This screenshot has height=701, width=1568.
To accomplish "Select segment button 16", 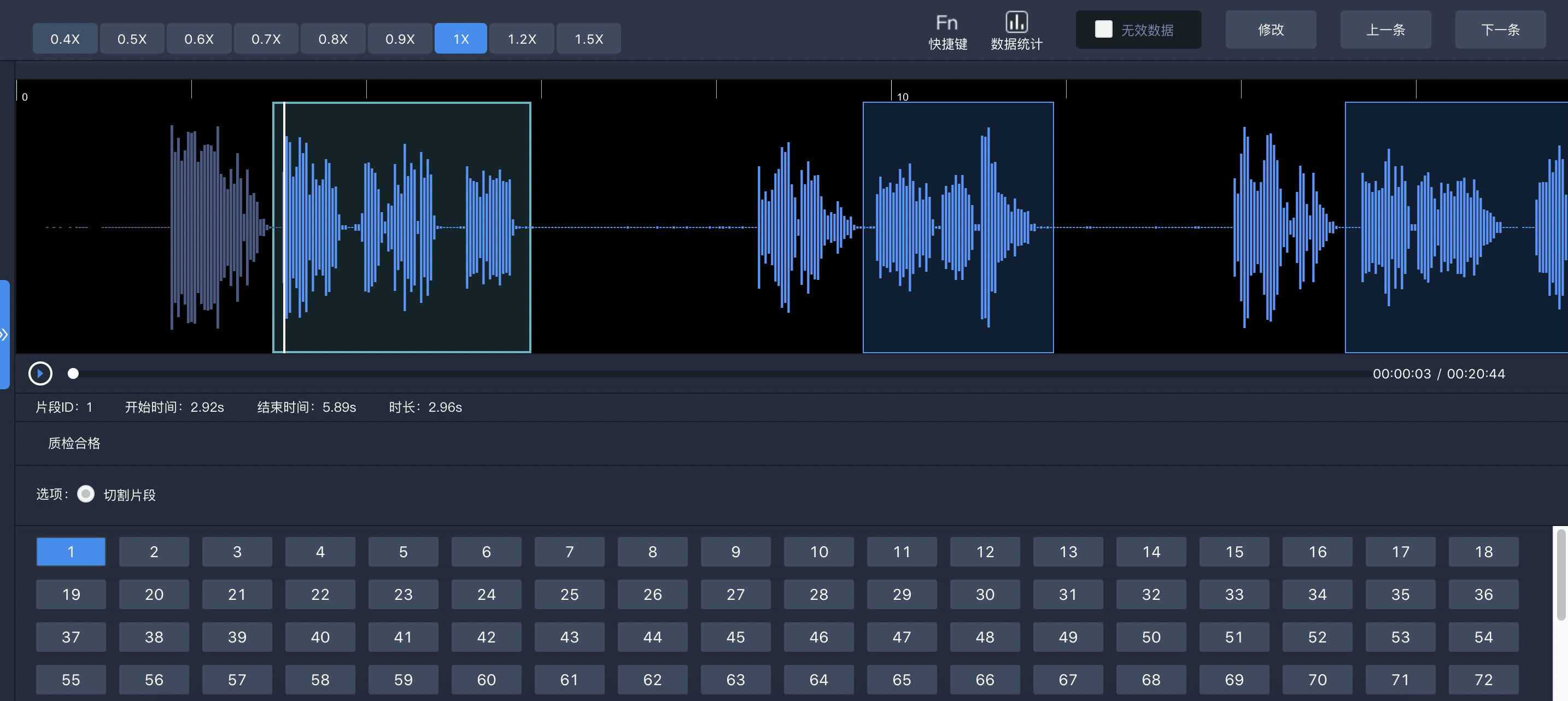I will pos(1317,552).
